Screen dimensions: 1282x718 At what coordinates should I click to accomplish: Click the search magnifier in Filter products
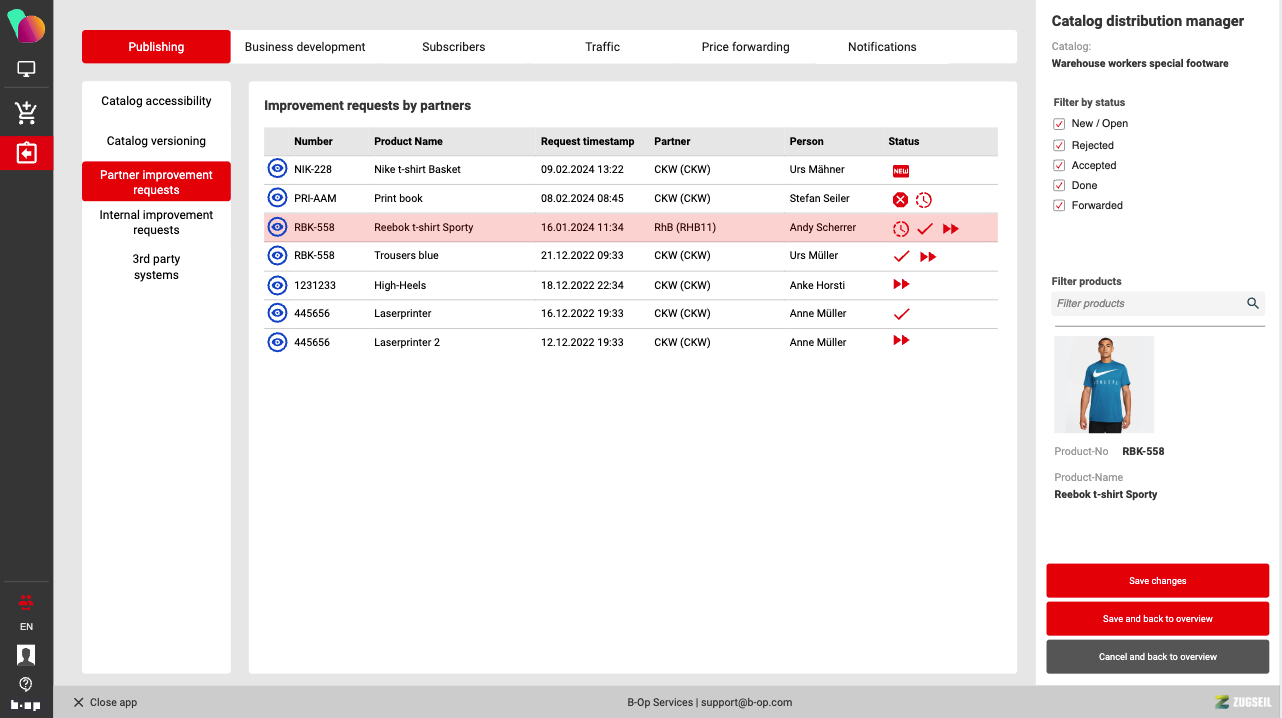1252,303
